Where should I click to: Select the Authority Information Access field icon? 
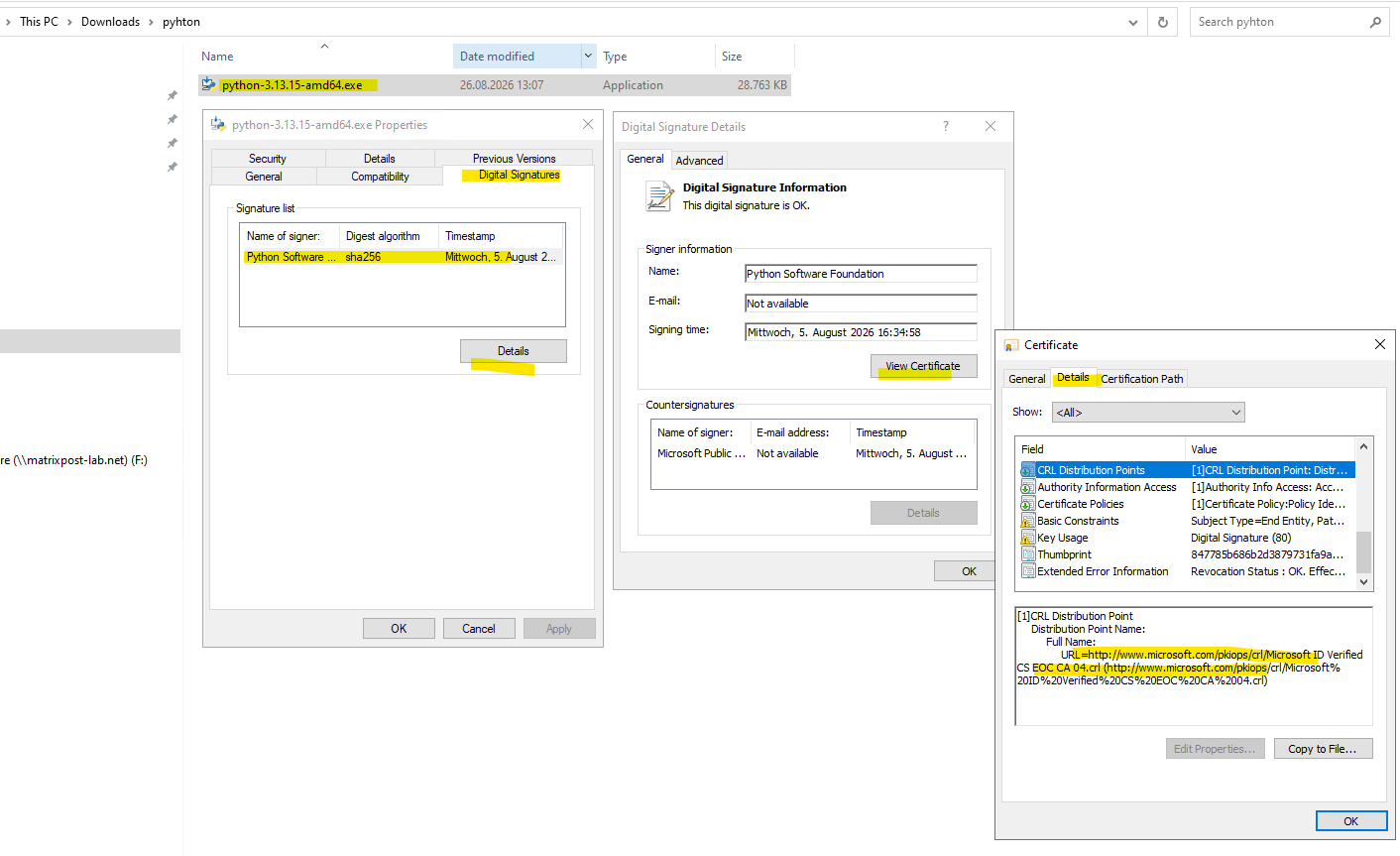[x=1028, y=487]
